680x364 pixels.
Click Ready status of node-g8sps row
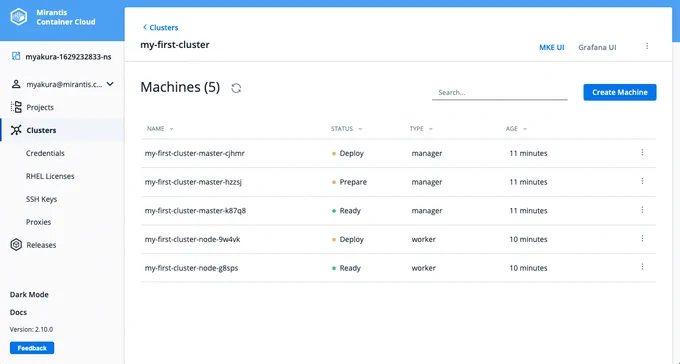[x=350, y=268]
